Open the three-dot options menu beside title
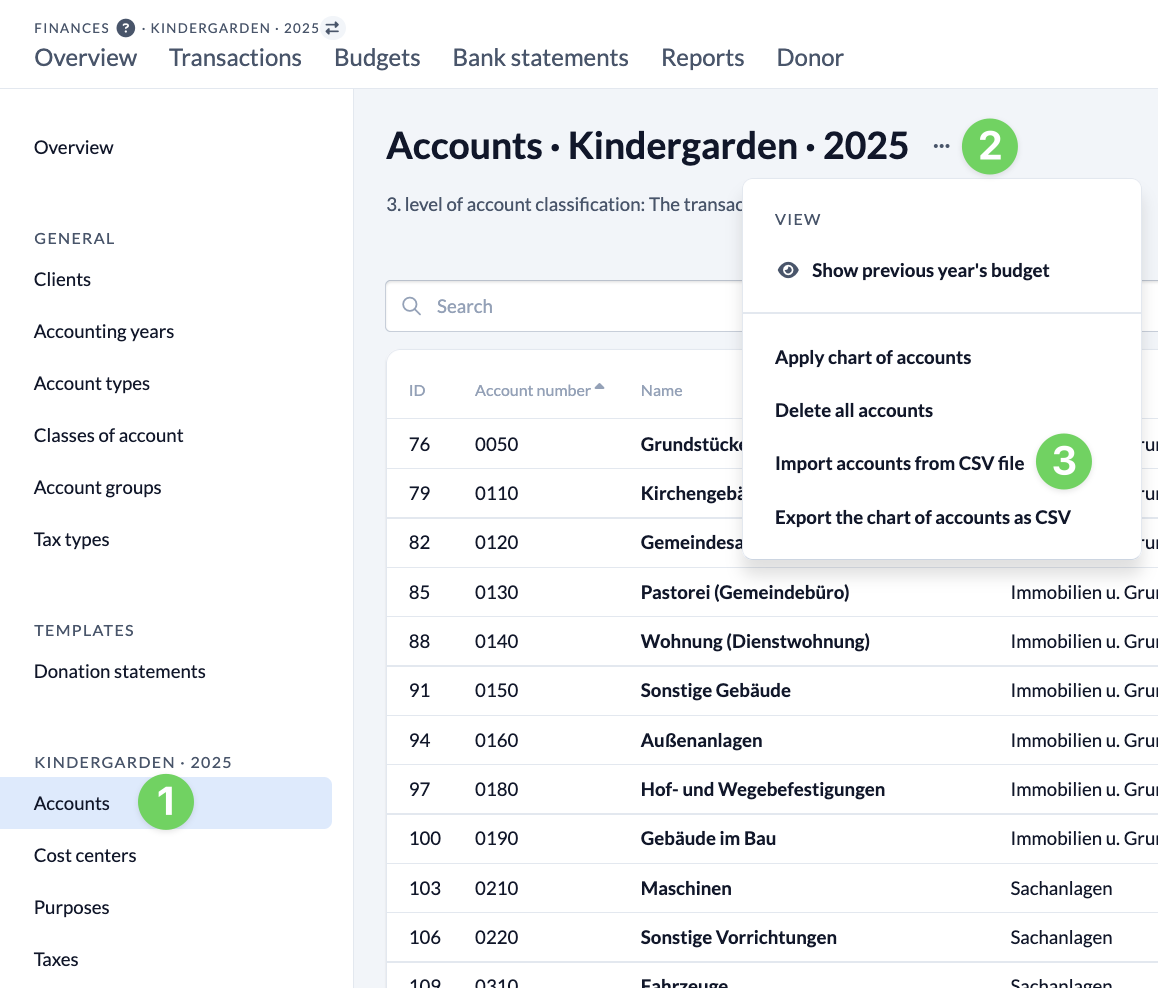The image size is (1158, 988). coord(941,146)
